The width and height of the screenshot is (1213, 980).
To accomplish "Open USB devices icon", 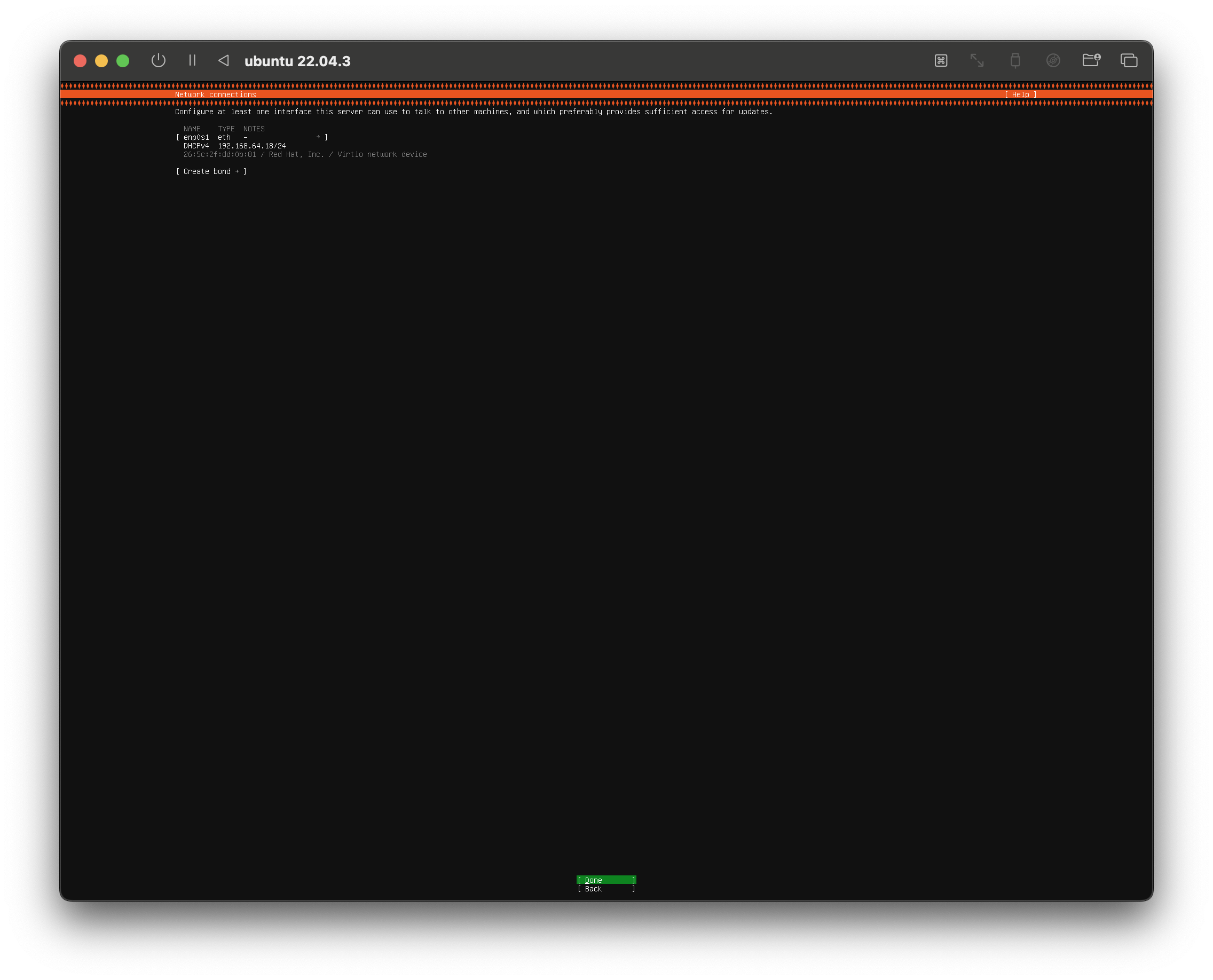I will 1015,60.
